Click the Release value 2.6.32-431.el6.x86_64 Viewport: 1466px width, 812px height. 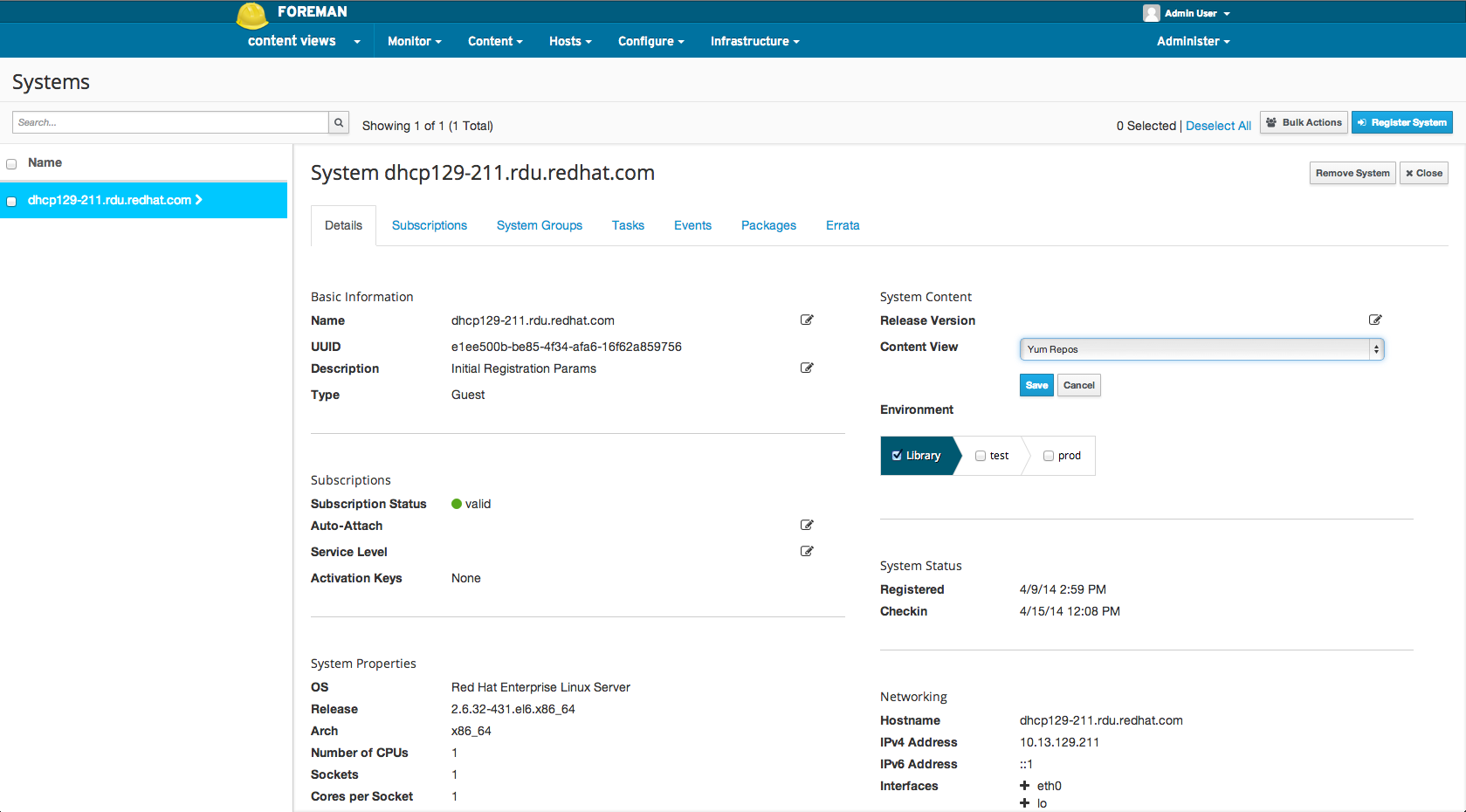pyautogui.click(x=513, y=709)
